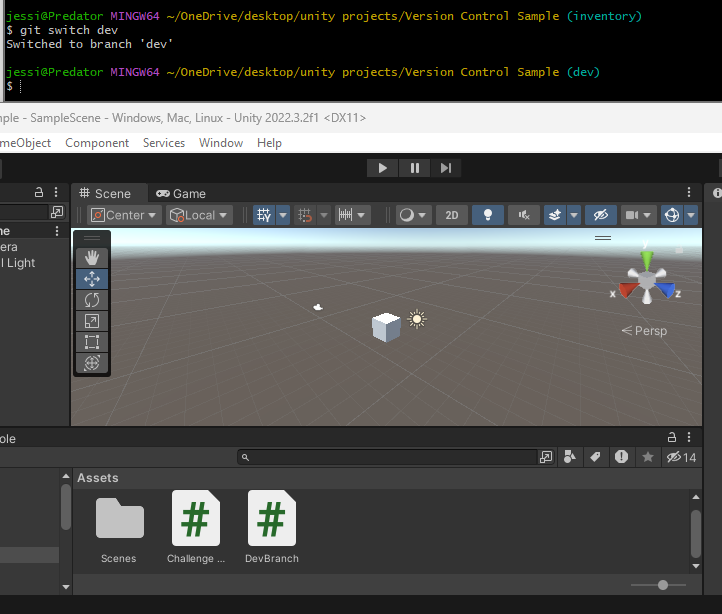The height and width of the screenshot is (614, 722).
Task: Select the Rotate tool
Action: (92, 300)
